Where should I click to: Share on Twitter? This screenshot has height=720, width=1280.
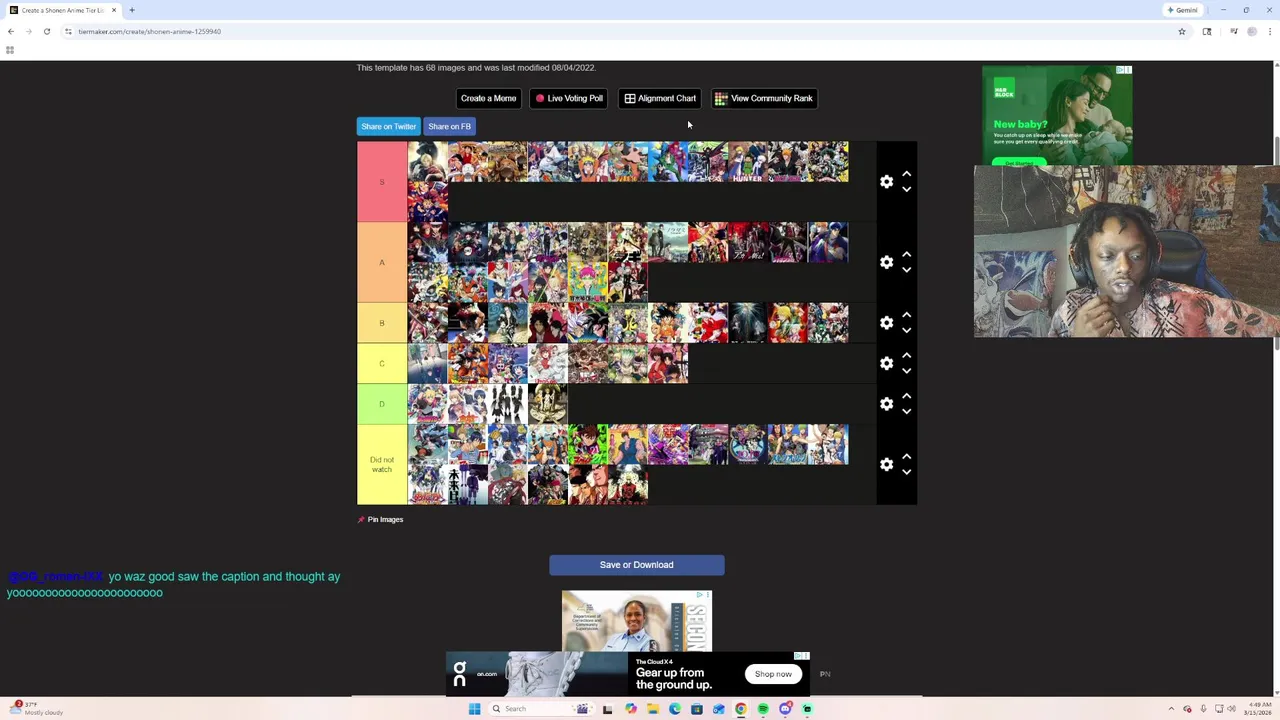[388, 126]
